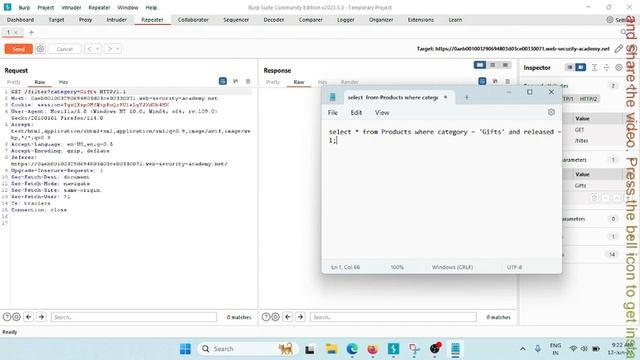Open Request search help icon
The height and width of the screenshot is (360, 640).
tap(7, 317)
